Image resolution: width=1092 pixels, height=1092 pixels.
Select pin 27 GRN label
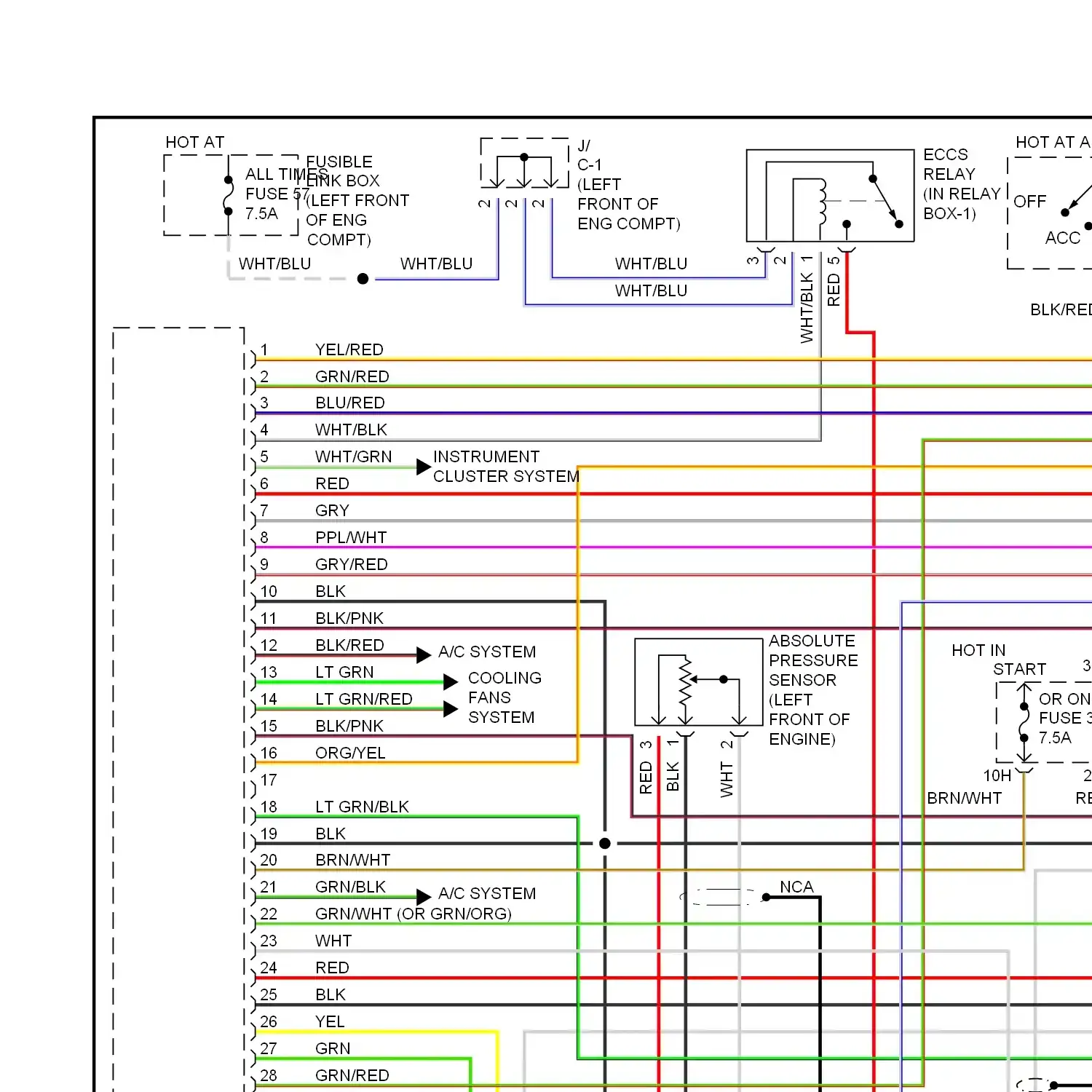333,1048
